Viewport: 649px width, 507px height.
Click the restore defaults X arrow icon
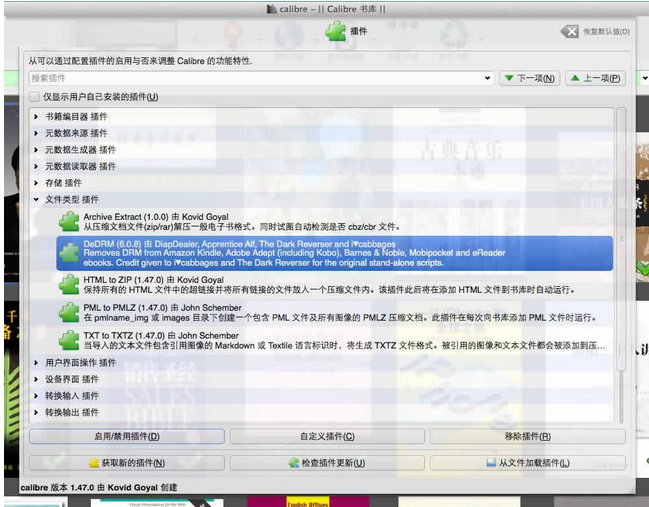570,31
